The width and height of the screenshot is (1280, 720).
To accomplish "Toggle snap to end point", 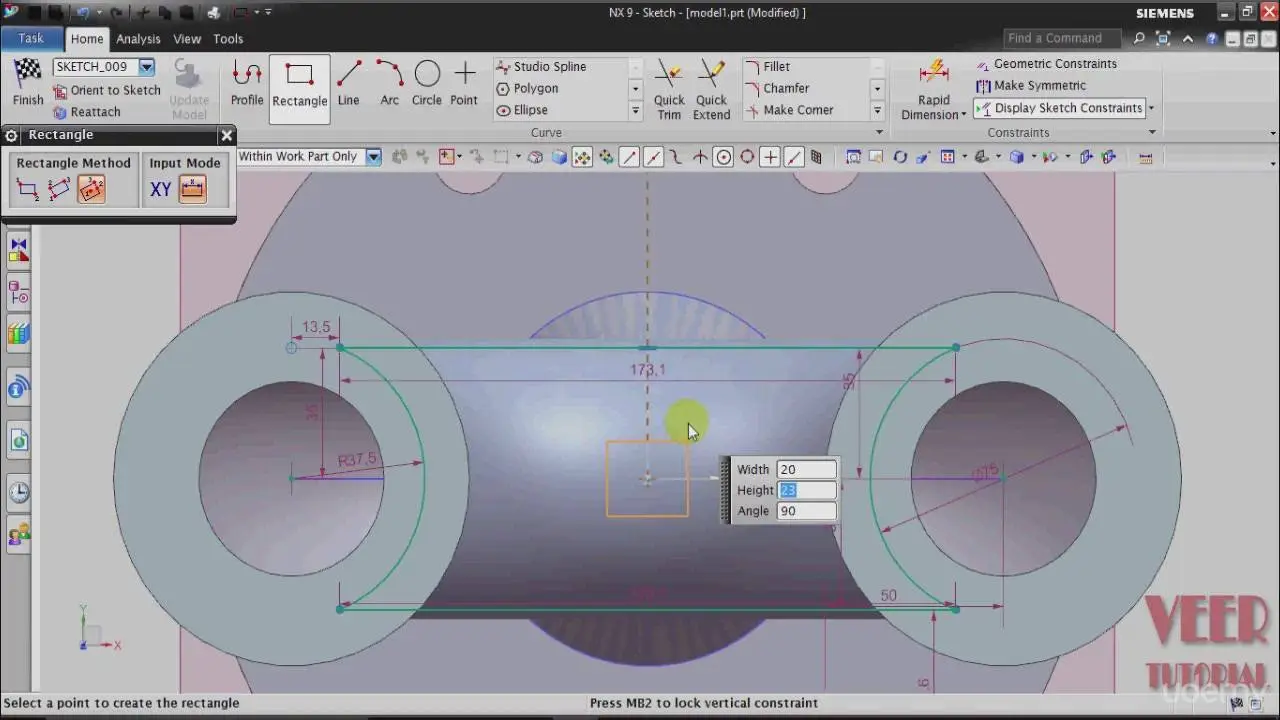I will point(629,157).
